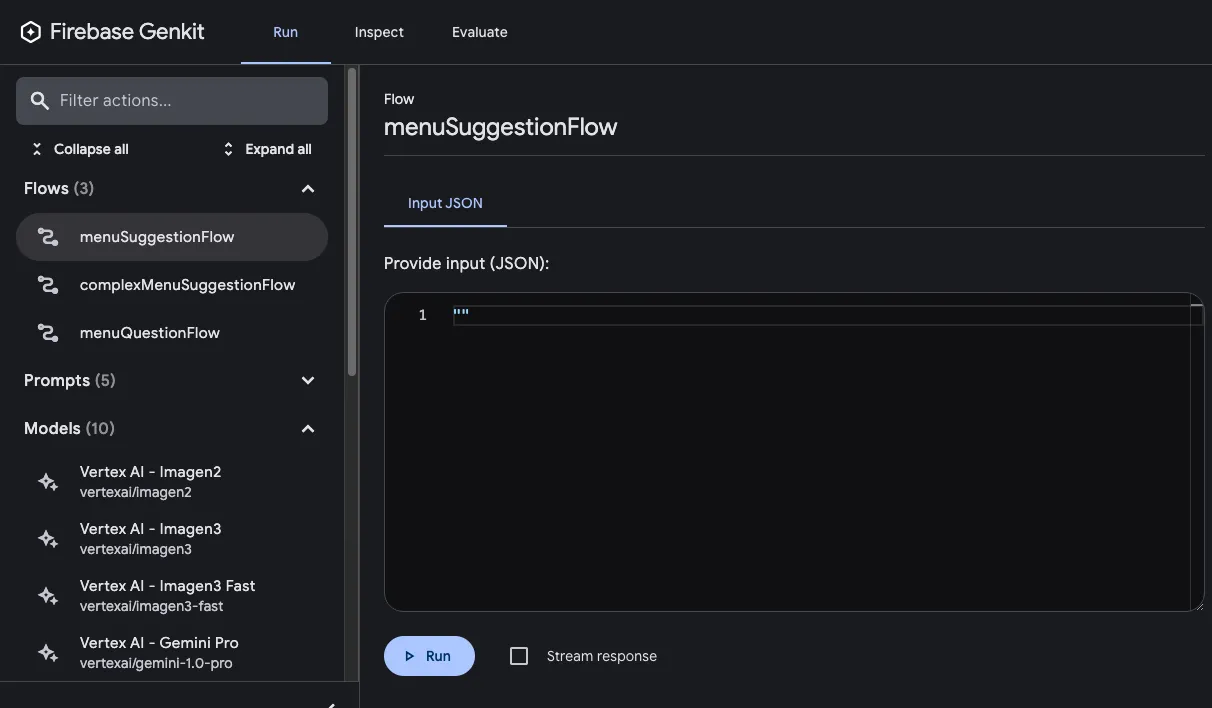Click the Imagen3 model sparkle icon
This screenshot has height=708, width=1212.
point(47,539)
